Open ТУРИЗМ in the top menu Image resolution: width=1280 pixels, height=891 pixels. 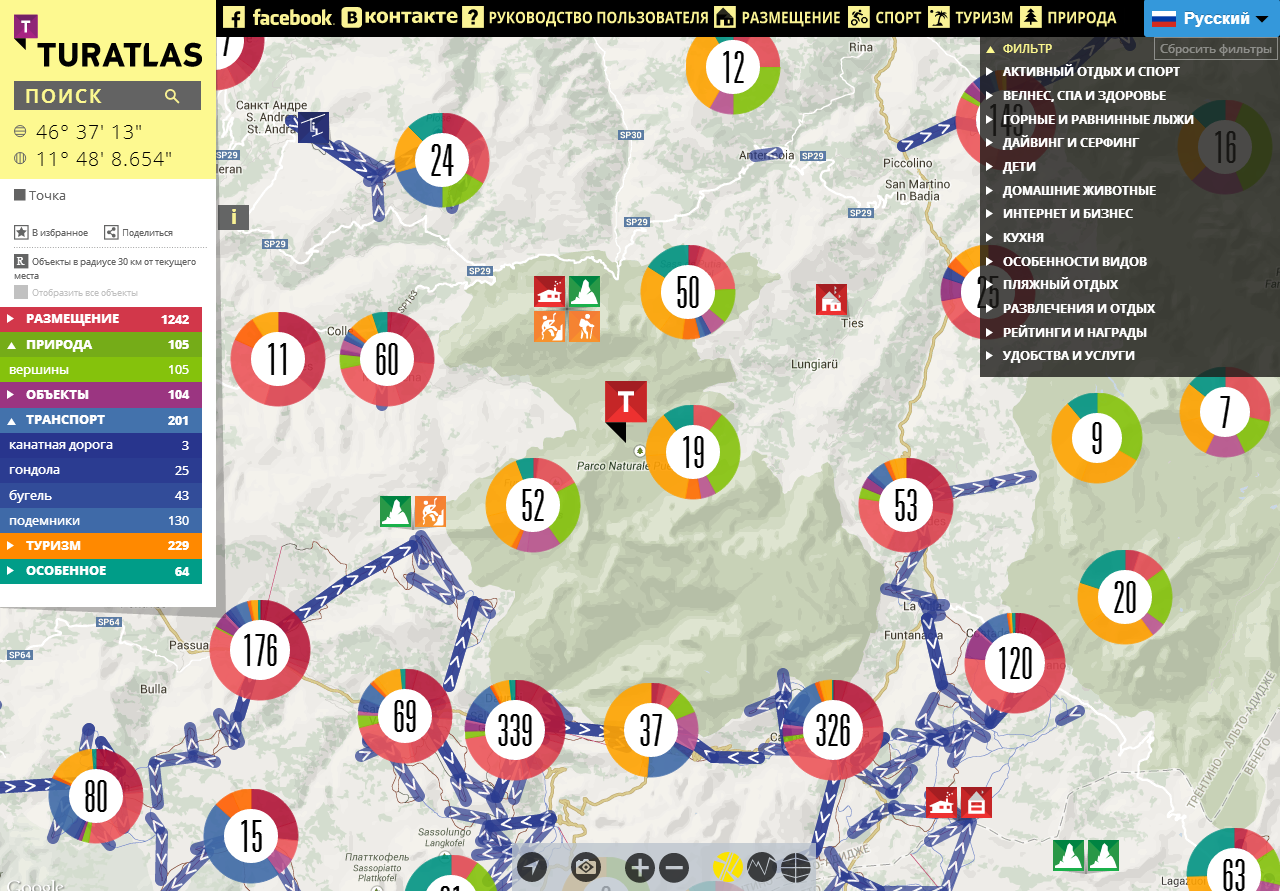[970, 17]
